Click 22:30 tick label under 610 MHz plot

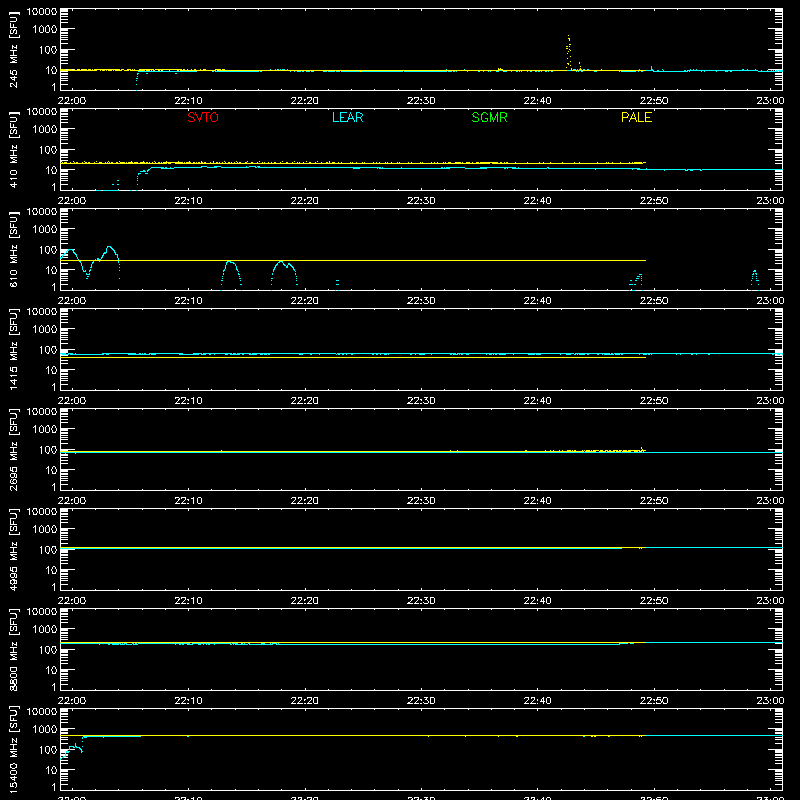tap(421, 301)
